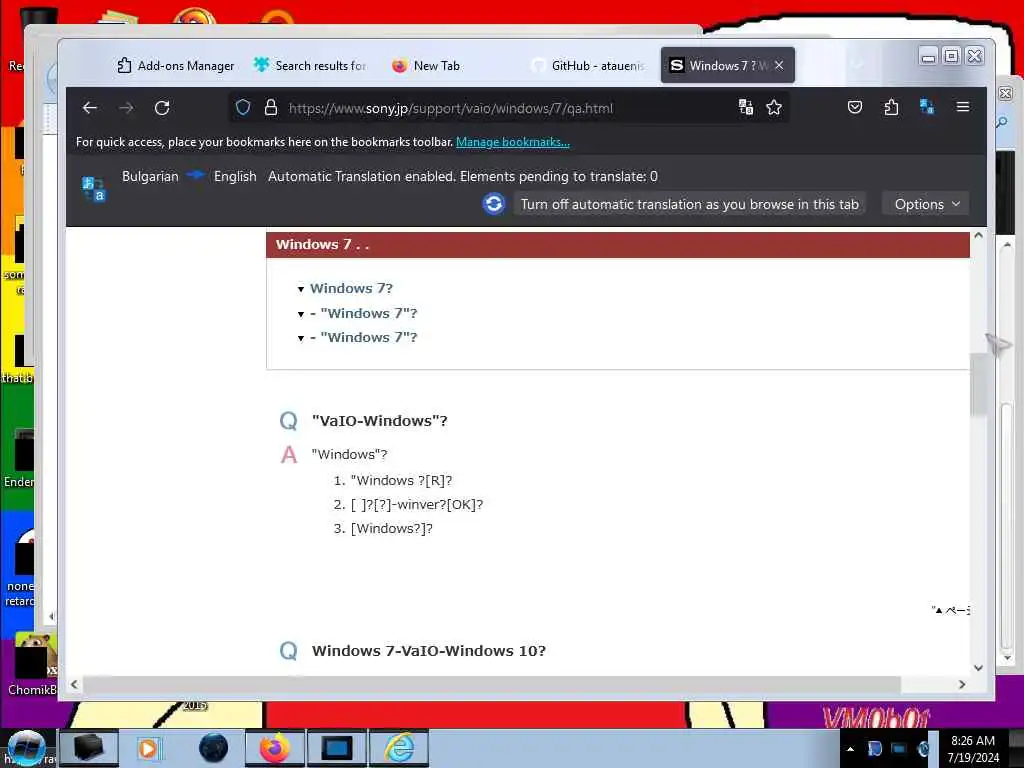This screenshot has width=1024, height=768.
Task: Click the page scrollbar down arrow
Action: tap(978, 667)
